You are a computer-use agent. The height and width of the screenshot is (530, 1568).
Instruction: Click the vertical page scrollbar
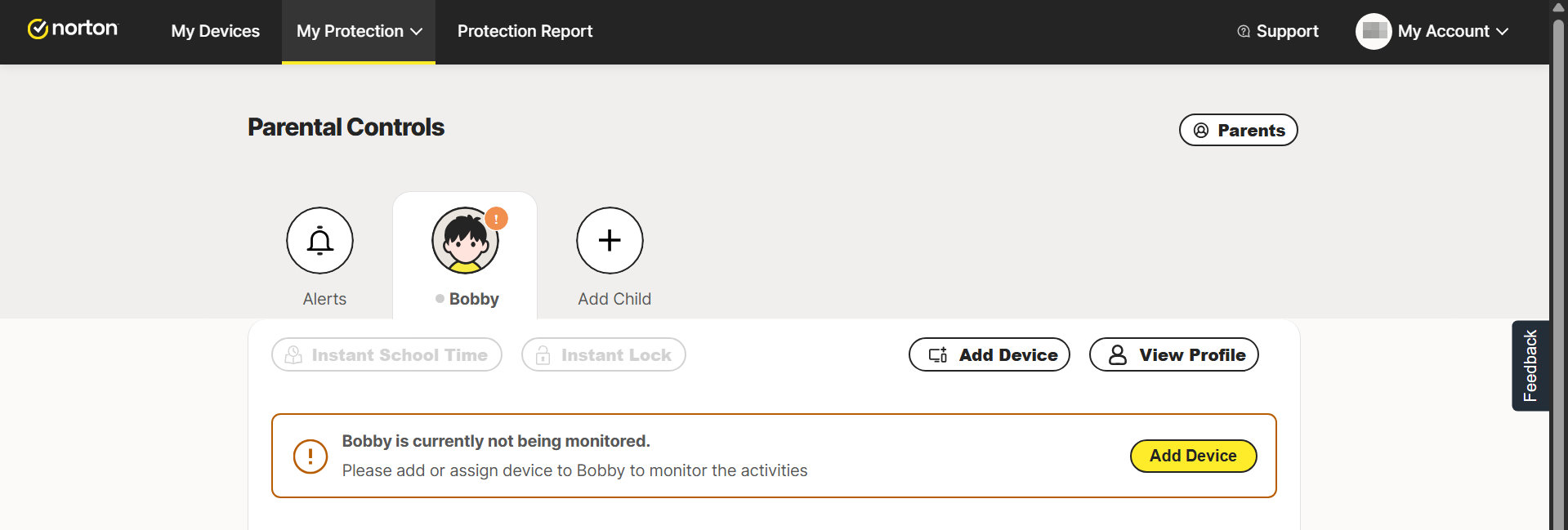click(x=1558, y=245)
